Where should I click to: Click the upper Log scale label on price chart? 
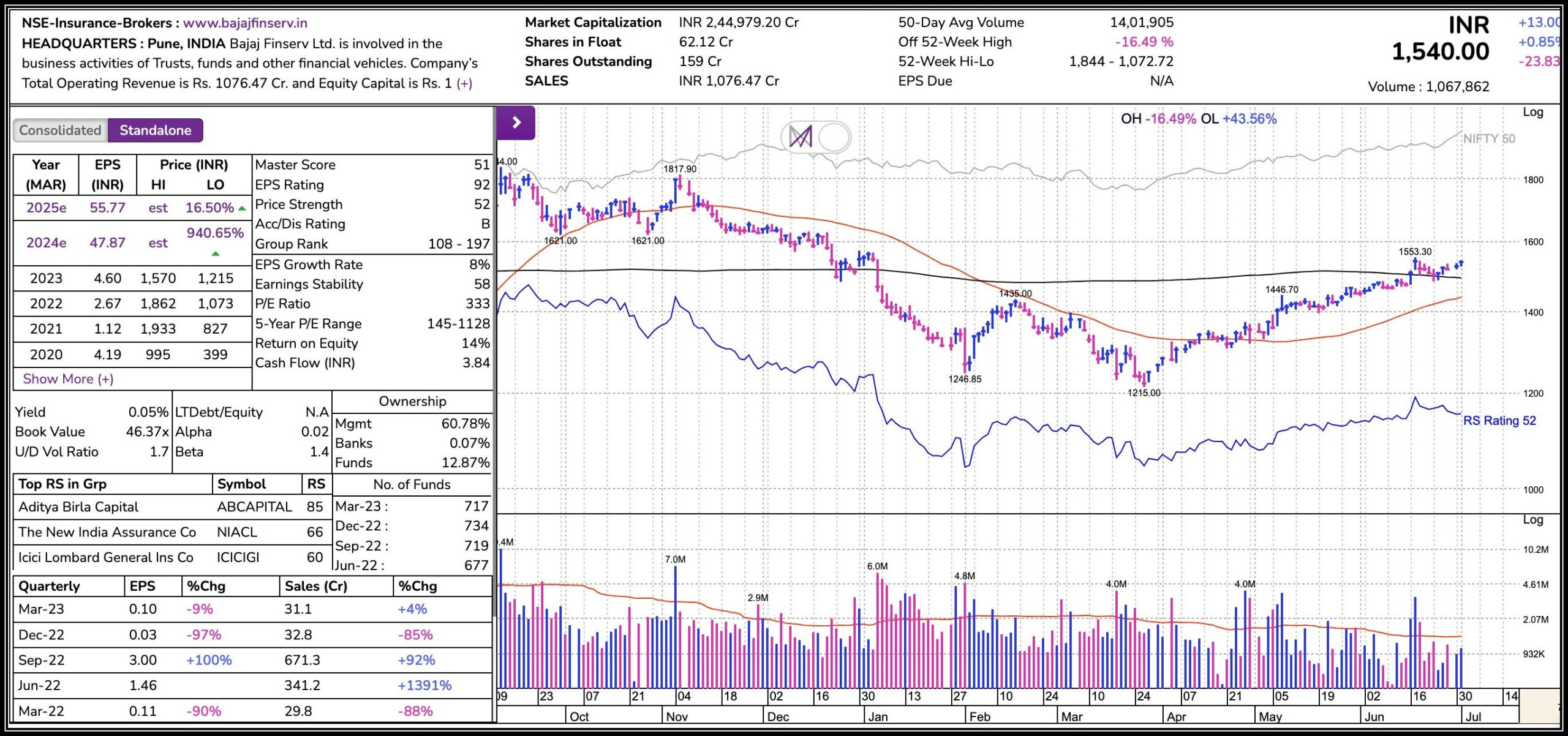point(1533,112)
